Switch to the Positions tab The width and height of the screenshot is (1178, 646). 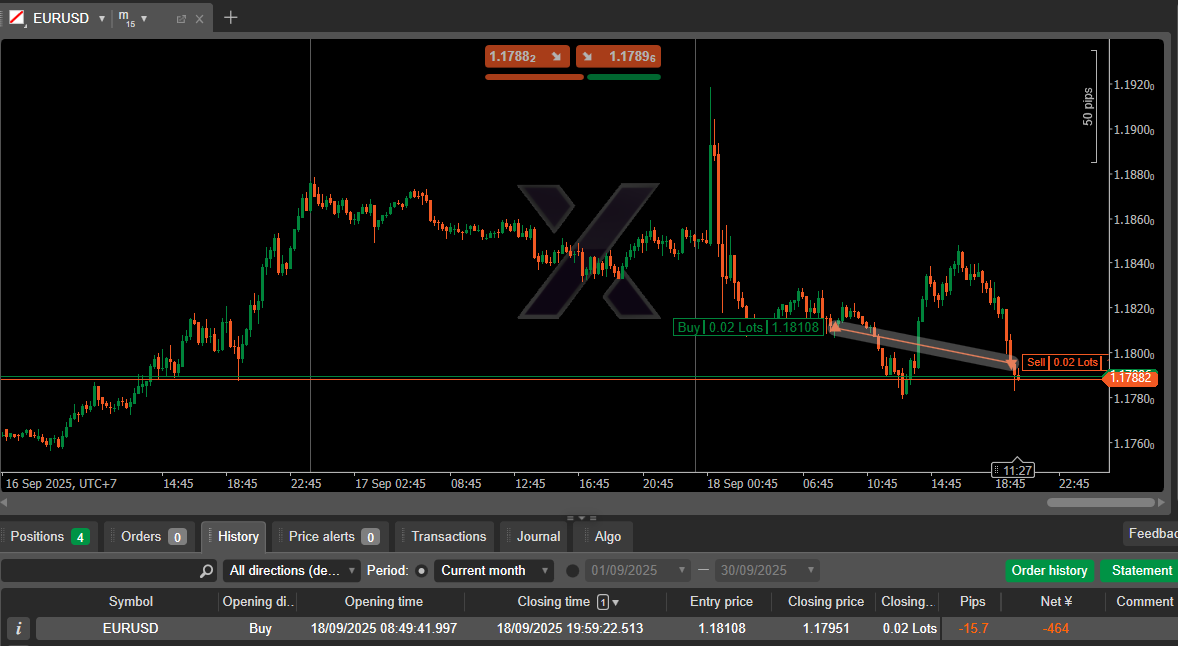[49, 537]
